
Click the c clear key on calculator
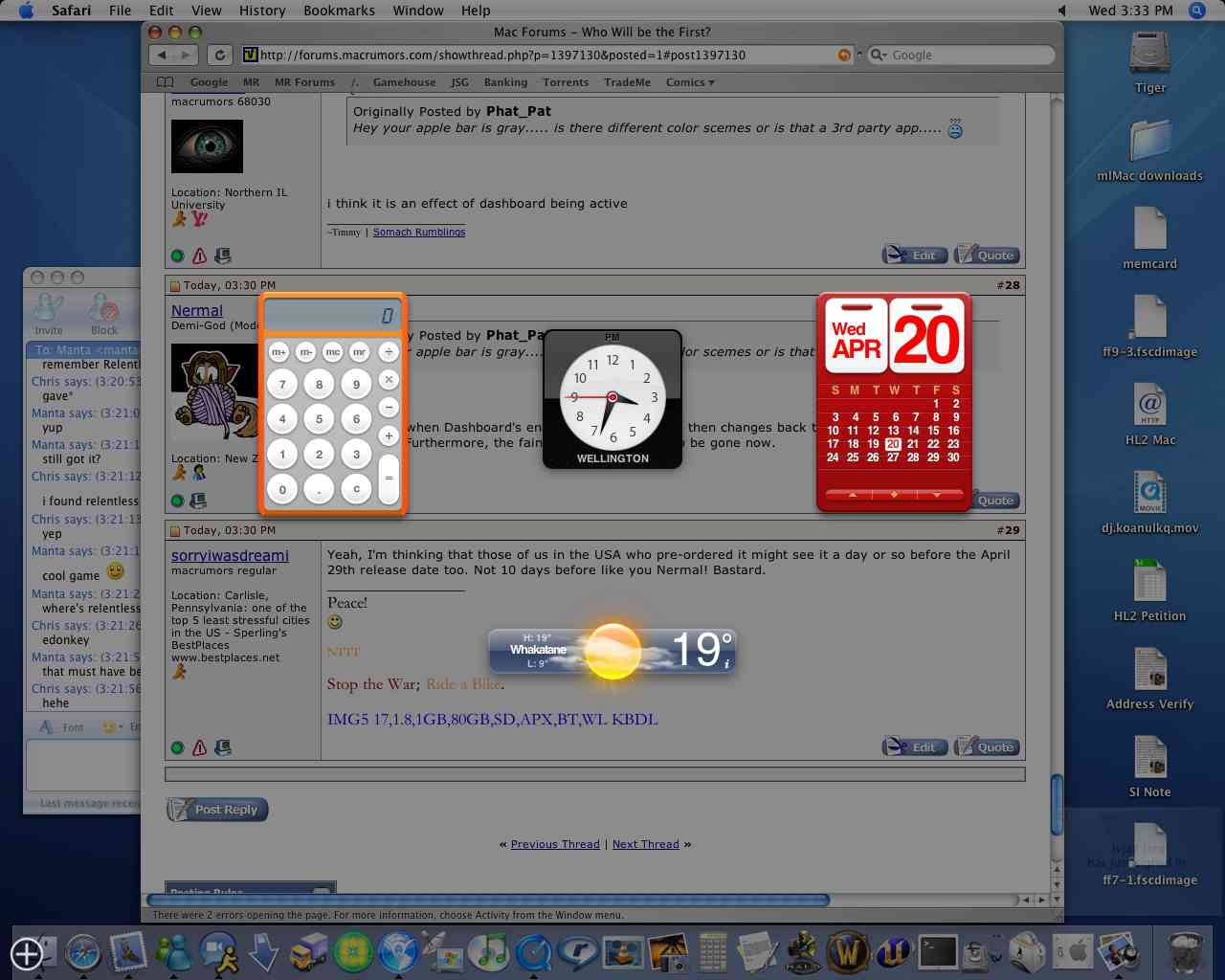(x=356, y=489)
